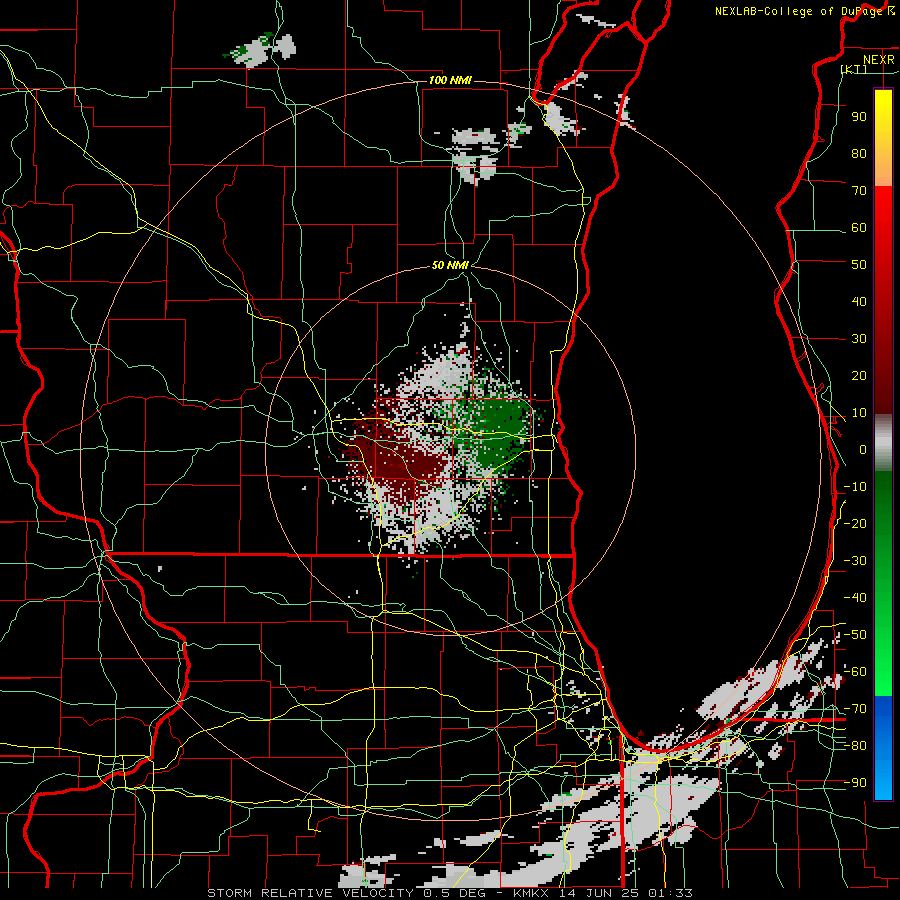This screenshot has width=900, height=900.
Task: Click the '-20' velocity scale label
Action: pos(855,523)
